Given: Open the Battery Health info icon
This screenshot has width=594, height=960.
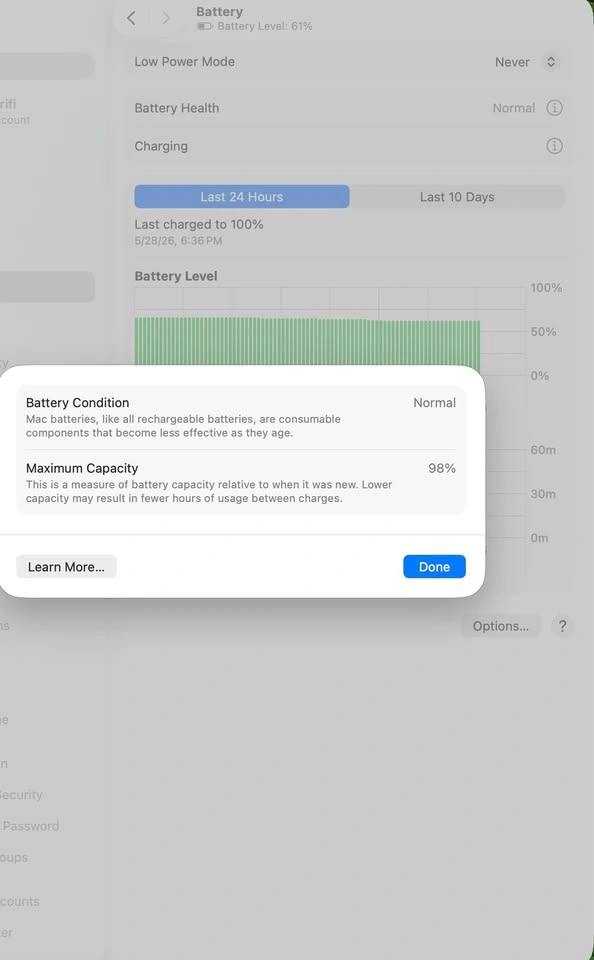Looking at the screenshot, I should (x=554, y=108).
